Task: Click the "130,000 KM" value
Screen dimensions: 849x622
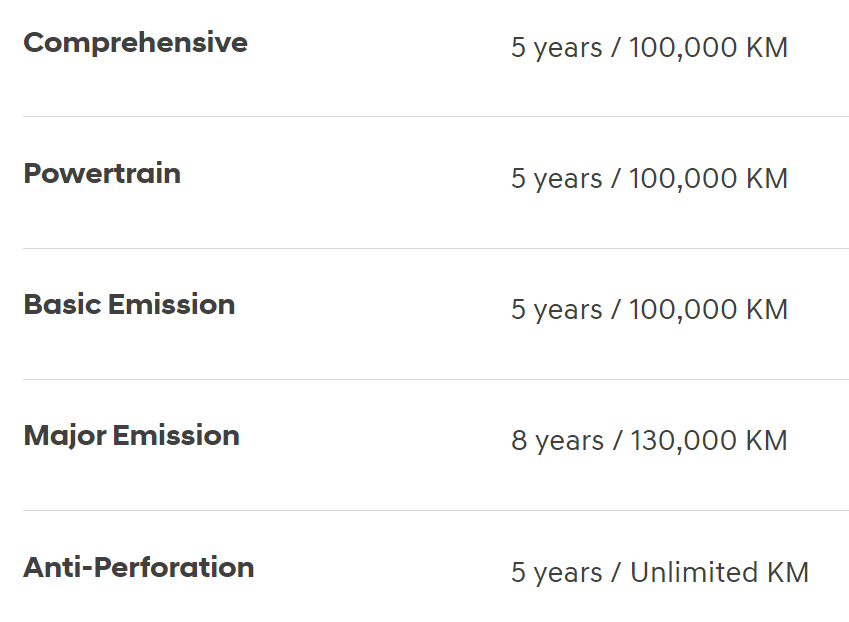Action: coord(709,441)
